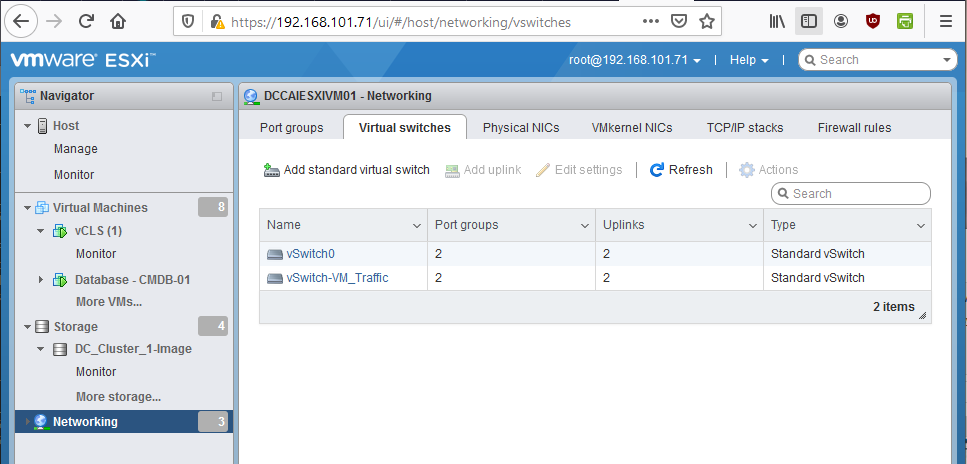Click Add standard virtual switch

[x=347, y=170]
